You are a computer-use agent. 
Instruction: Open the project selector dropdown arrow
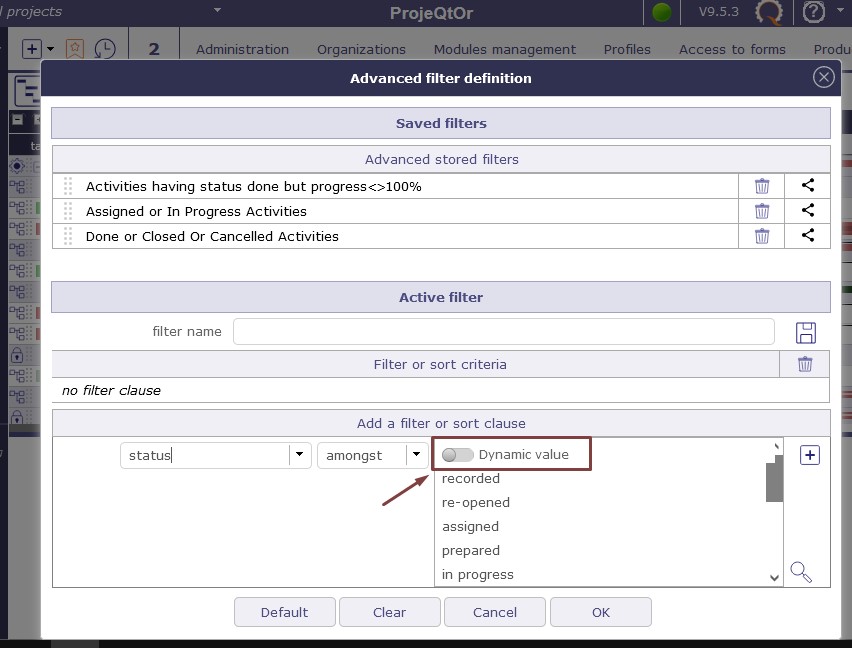[x=218, y=11]
